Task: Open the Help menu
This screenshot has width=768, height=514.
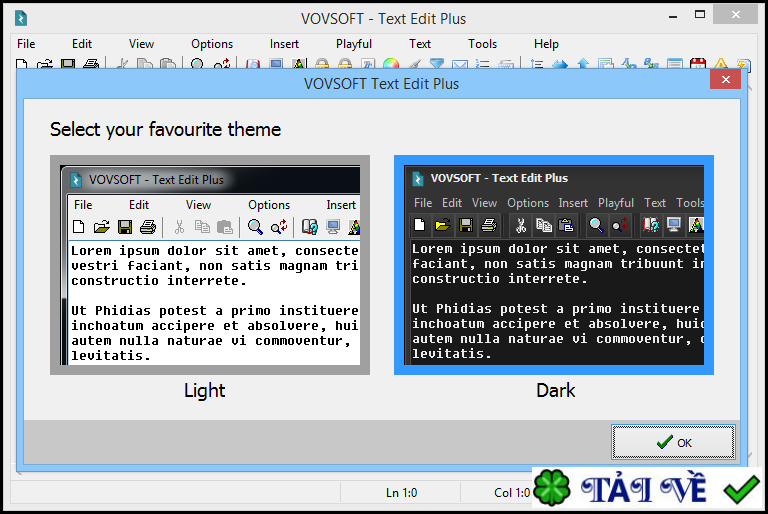Action: pyautogui.click(x=546, y=44)
